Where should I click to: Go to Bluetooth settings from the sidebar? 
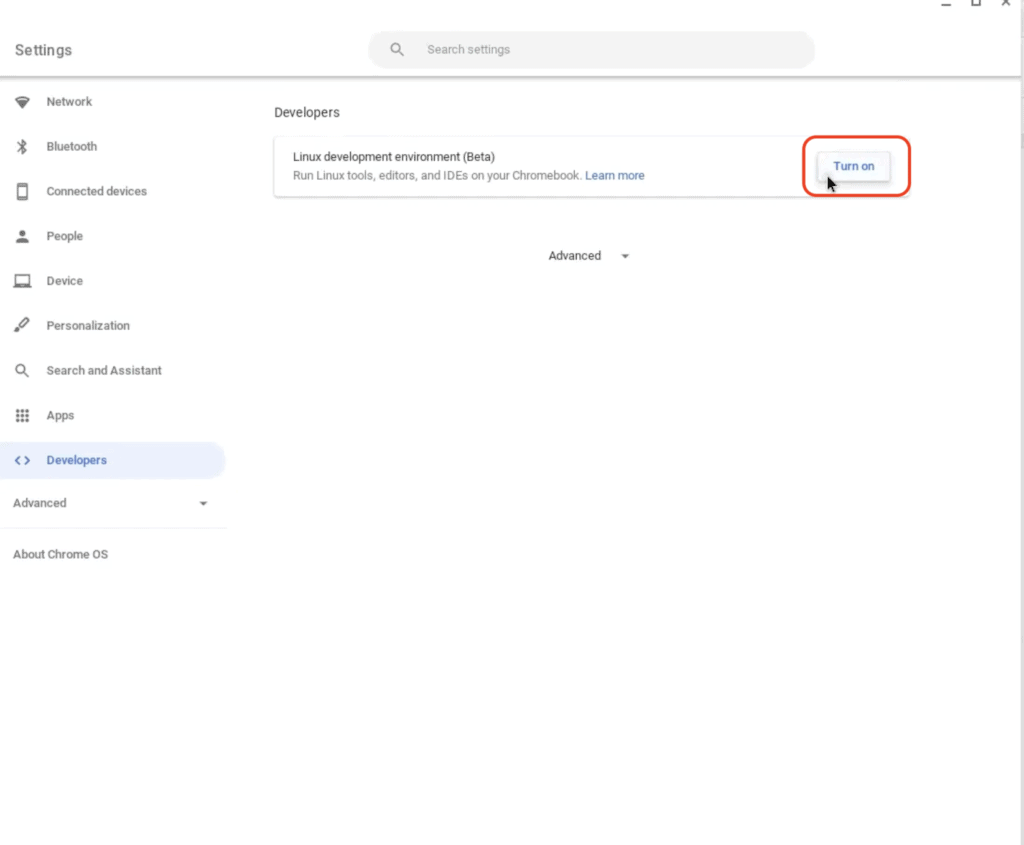pyautogui.click(x=71, y=146)
